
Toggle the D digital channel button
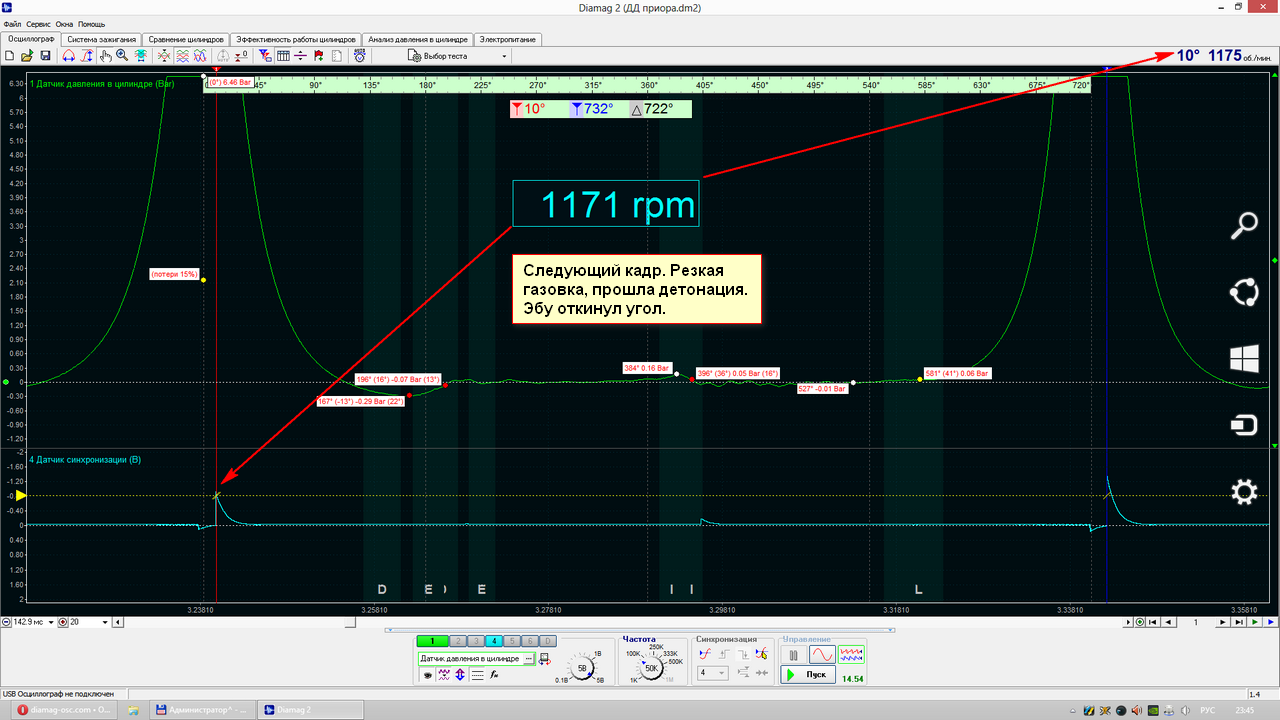click(x=548, y=641)
